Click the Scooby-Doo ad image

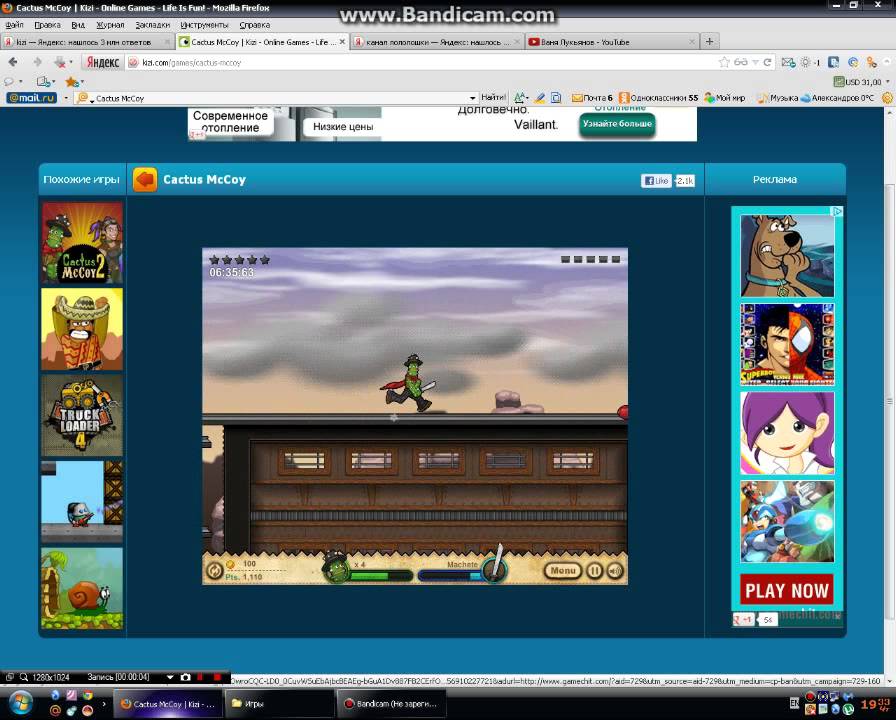click(x=787, y=255)
